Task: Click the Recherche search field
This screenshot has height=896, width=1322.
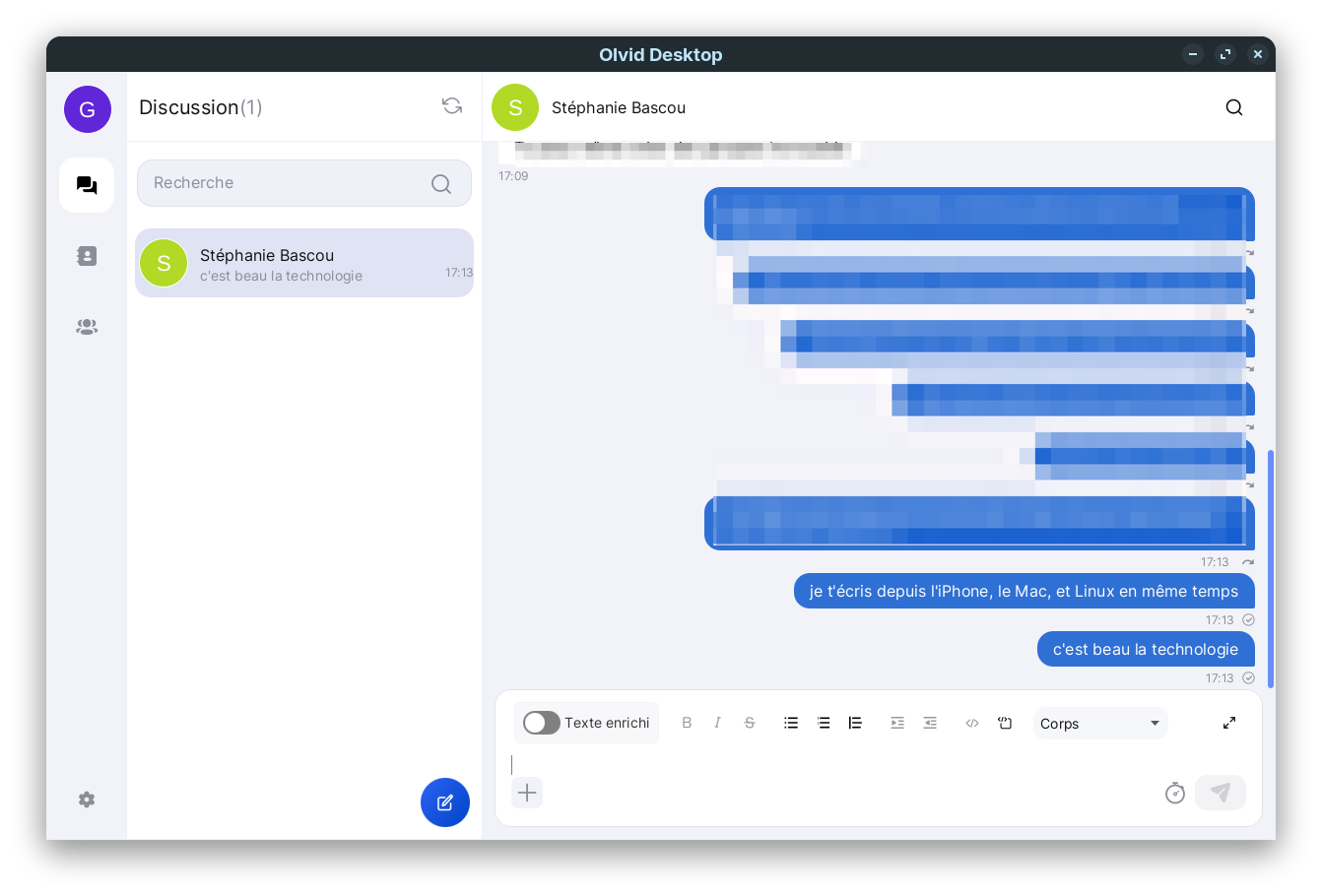Action: click(291, 183)
